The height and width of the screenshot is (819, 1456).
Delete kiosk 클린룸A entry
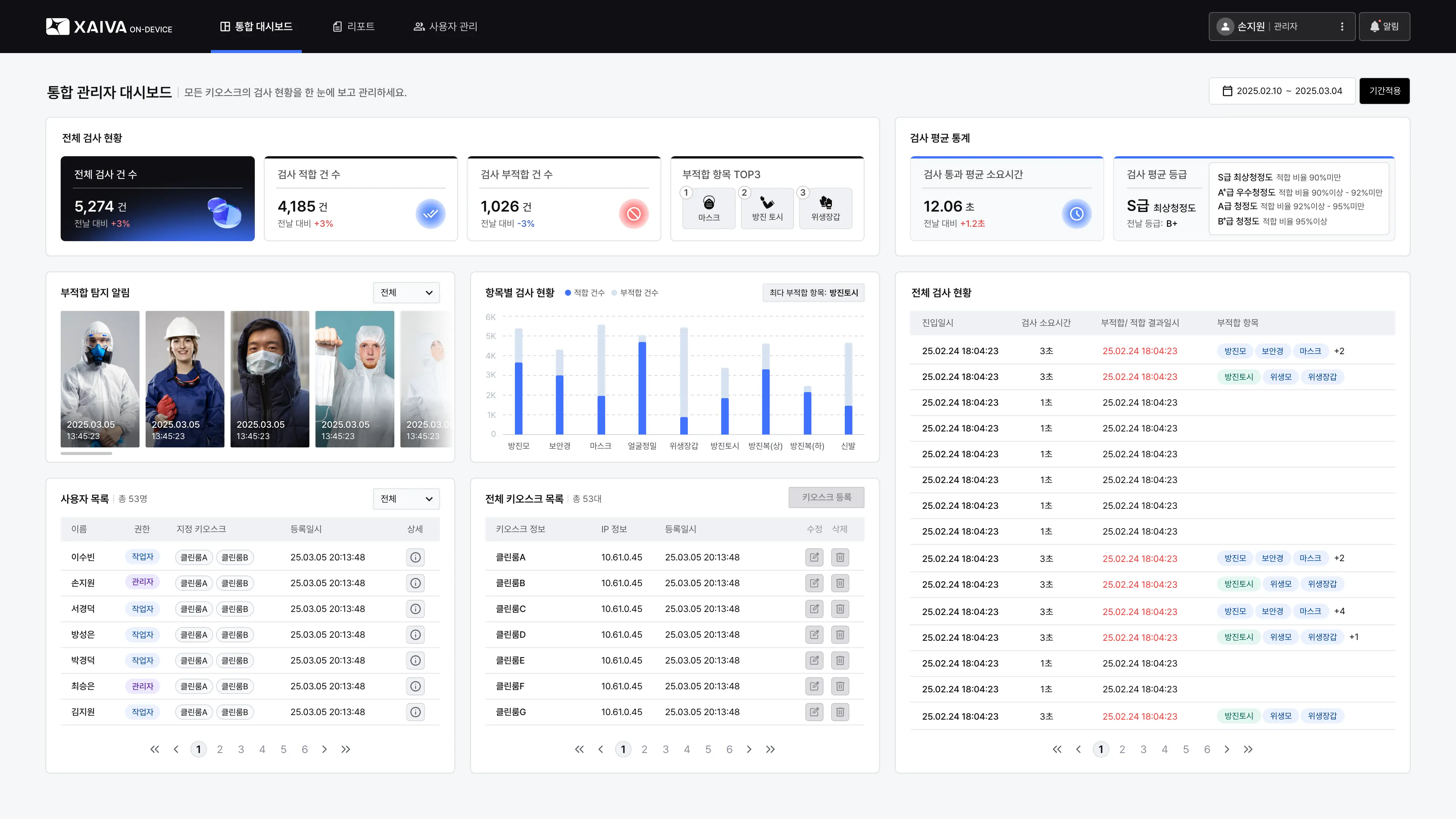click(x=840, y=557)
